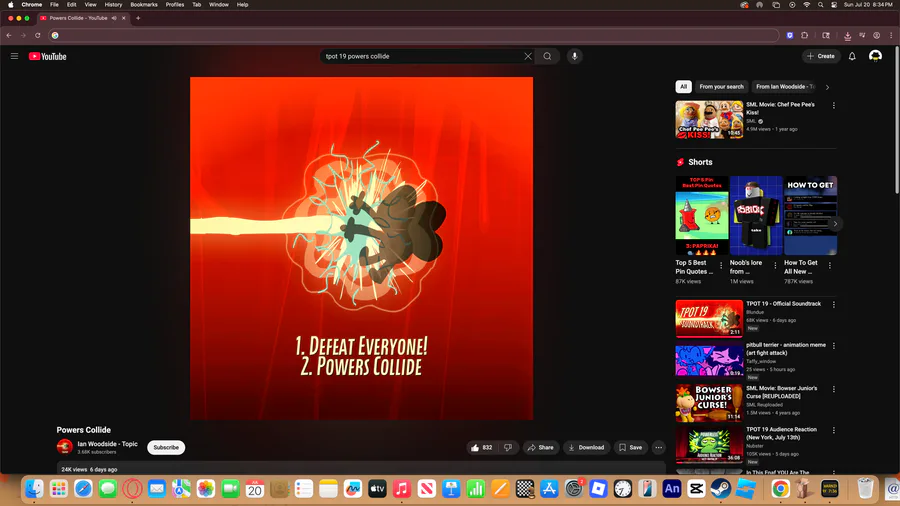Screen dimensions: 900x506
Task: Open Chrome extensions puzzle icon
Action: [805, 36]
